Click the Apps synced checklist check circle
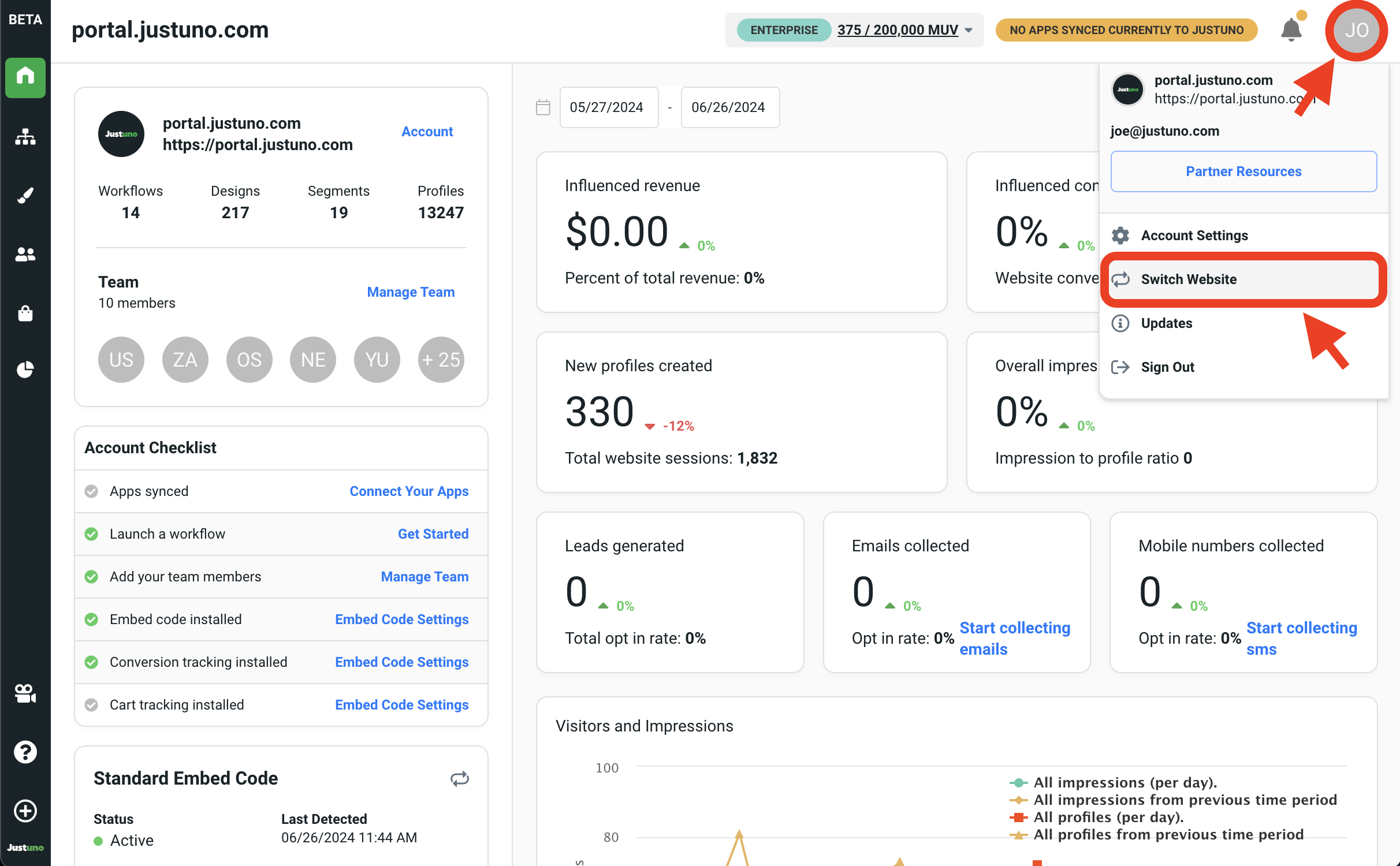1400x866 pixels. click(x=91, y=491)
